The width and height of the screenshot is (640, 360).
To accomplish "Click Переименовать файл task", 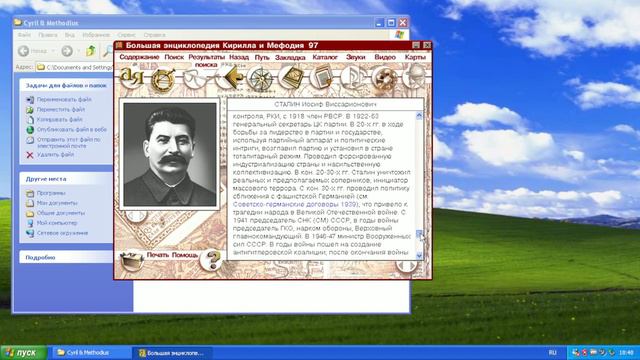I will coord(64,100).
